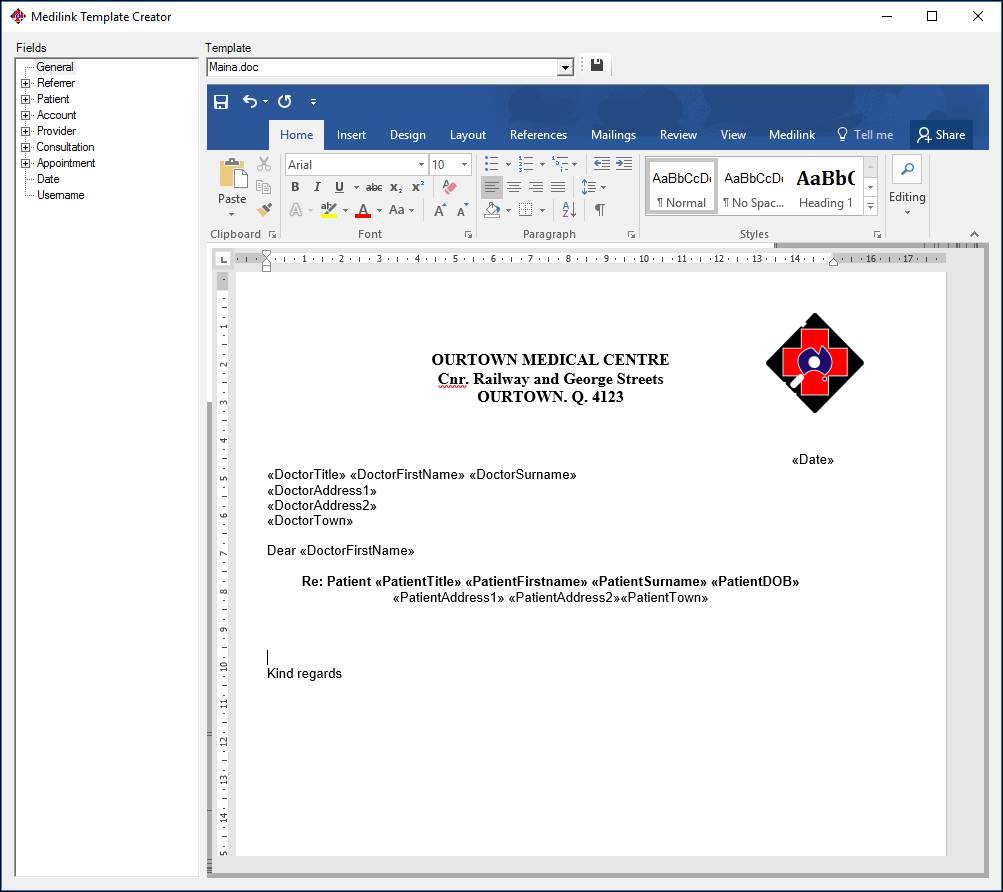Switch to the Design tab
Image resolution: width=1003 pixels, height=892 pixels.
pyautogui.click(x=407, y=135)
